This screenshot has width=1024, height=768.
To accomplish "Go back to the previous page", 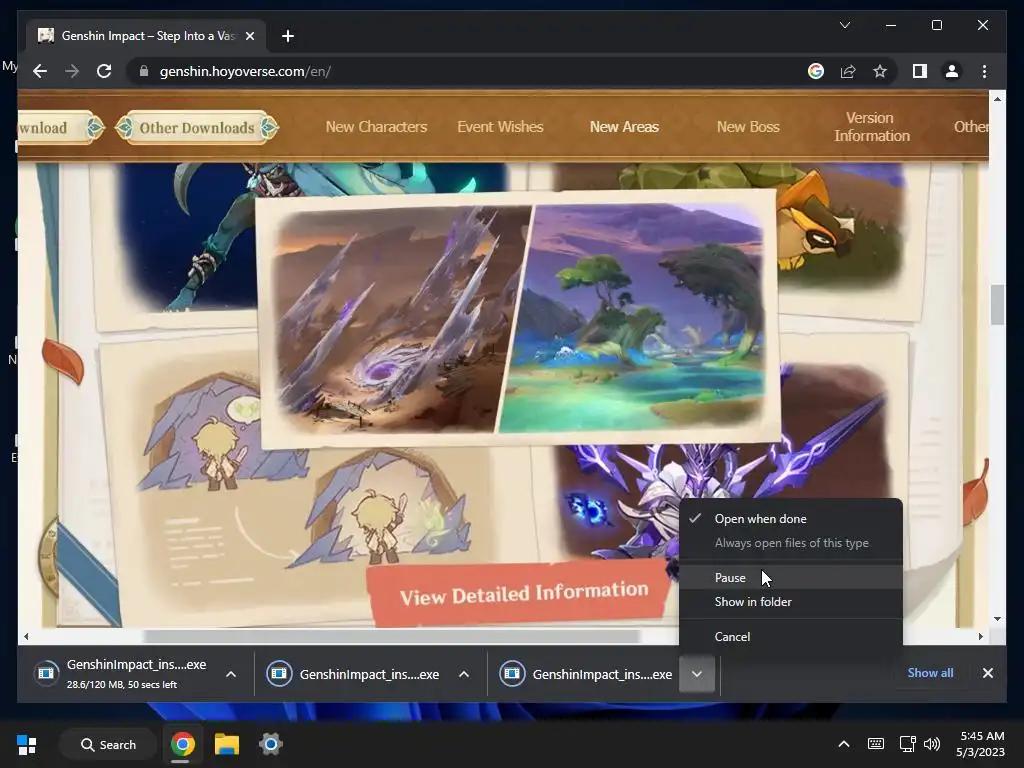I will 40,71.
